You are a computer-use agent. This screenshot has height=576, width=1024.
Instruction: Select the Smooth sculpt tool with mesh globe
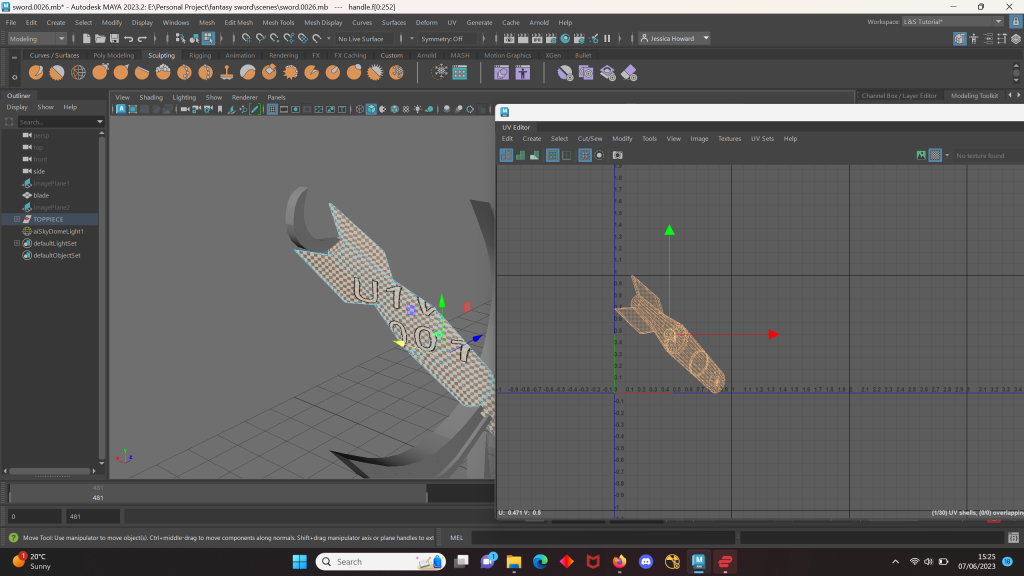[x=78, y=72]
